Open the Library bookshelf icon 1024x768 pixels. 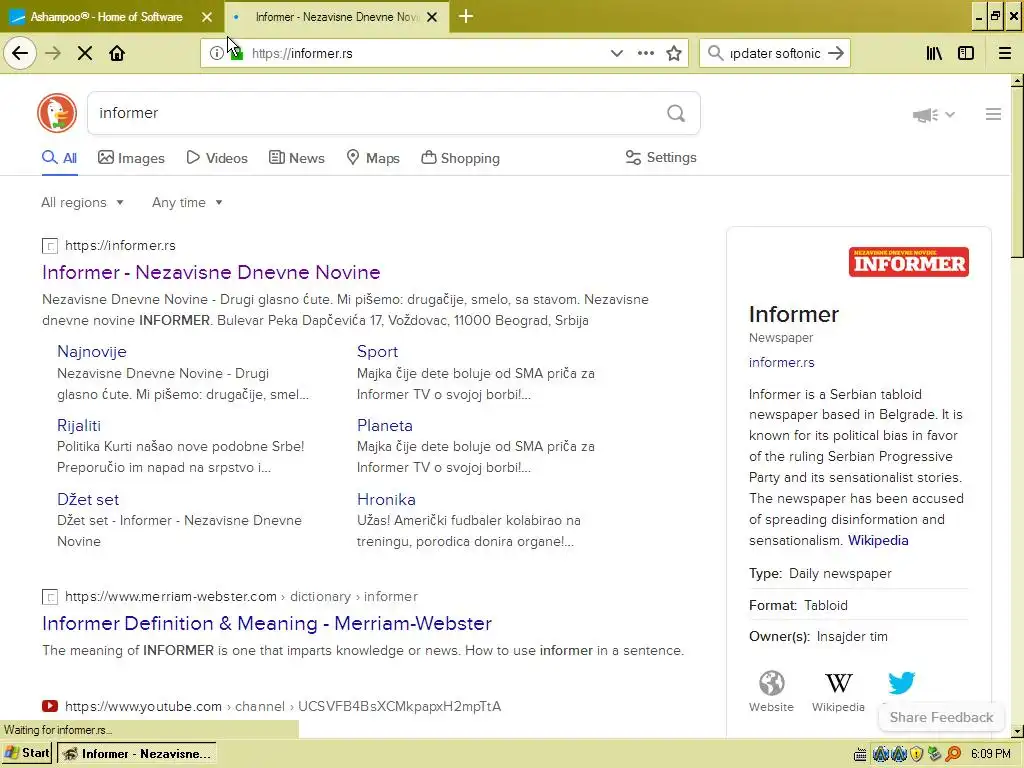[x=934, y=53]
